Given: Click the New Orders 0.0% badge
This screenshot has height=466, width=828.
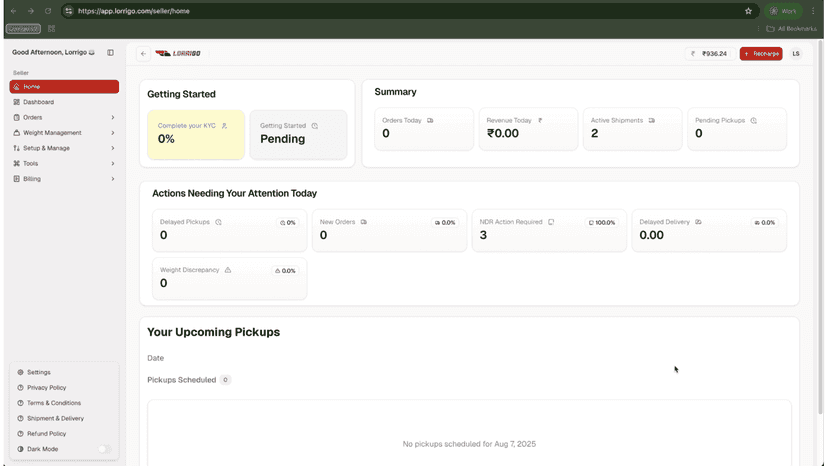Looking at the screenshot, I should point(445,222).
